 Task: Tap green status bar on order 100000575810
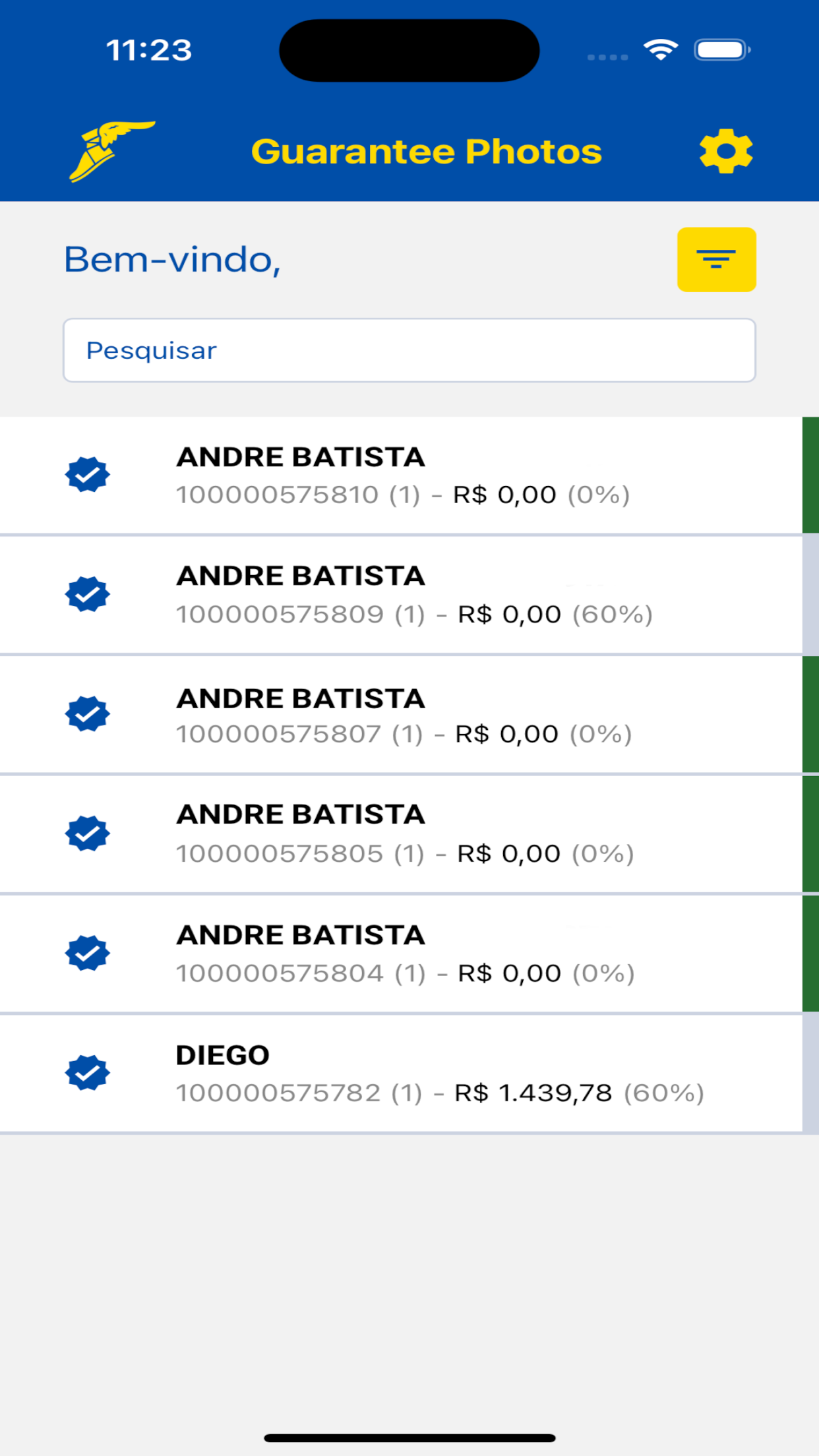[x=810, y=475]
